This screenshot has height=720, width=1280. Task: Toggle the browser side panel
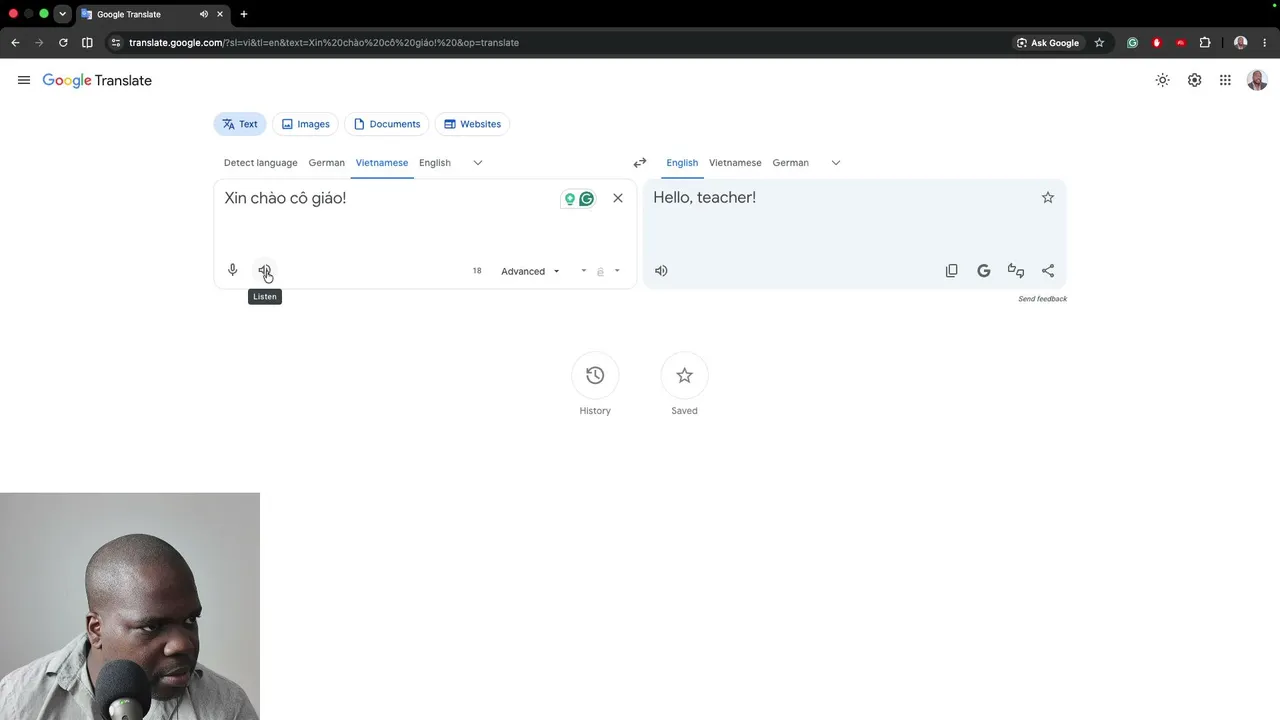coord(87,43)
